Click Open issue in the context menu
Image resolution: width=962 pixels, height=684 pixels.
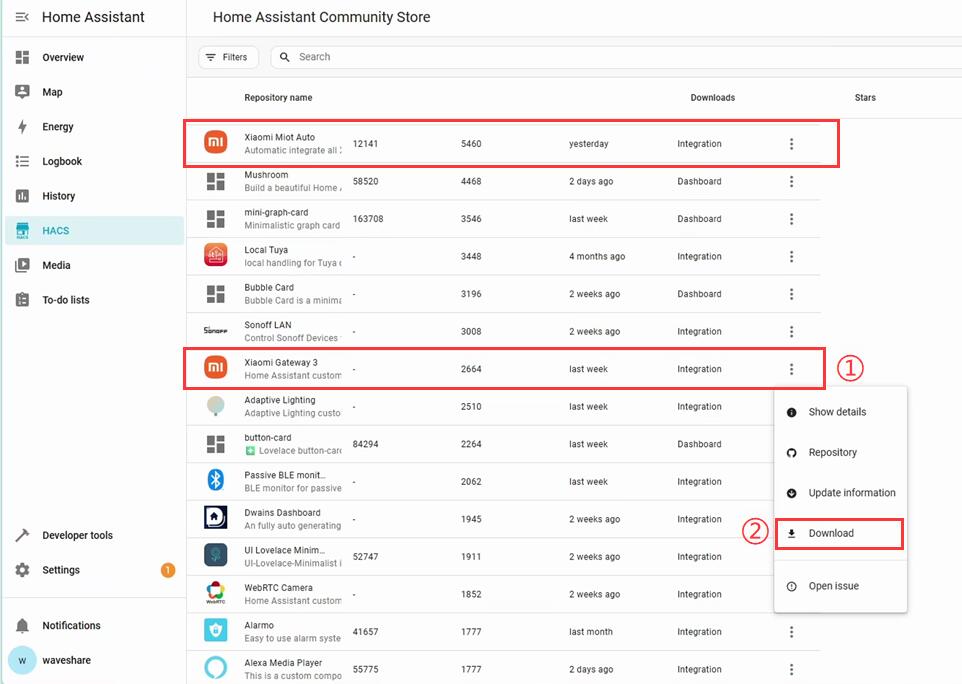[x=833, y=586]
